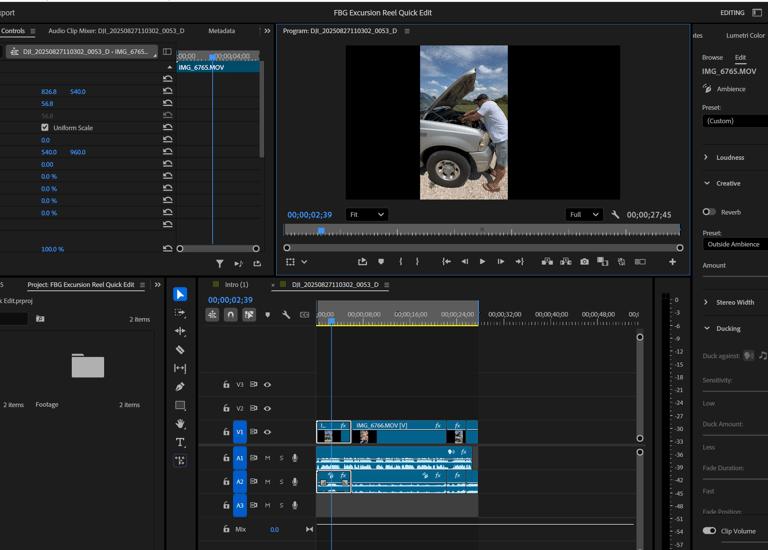This screenshot has width=768, height=550.
Task: Enable the Reverb toggle
Action: (709, 212)
